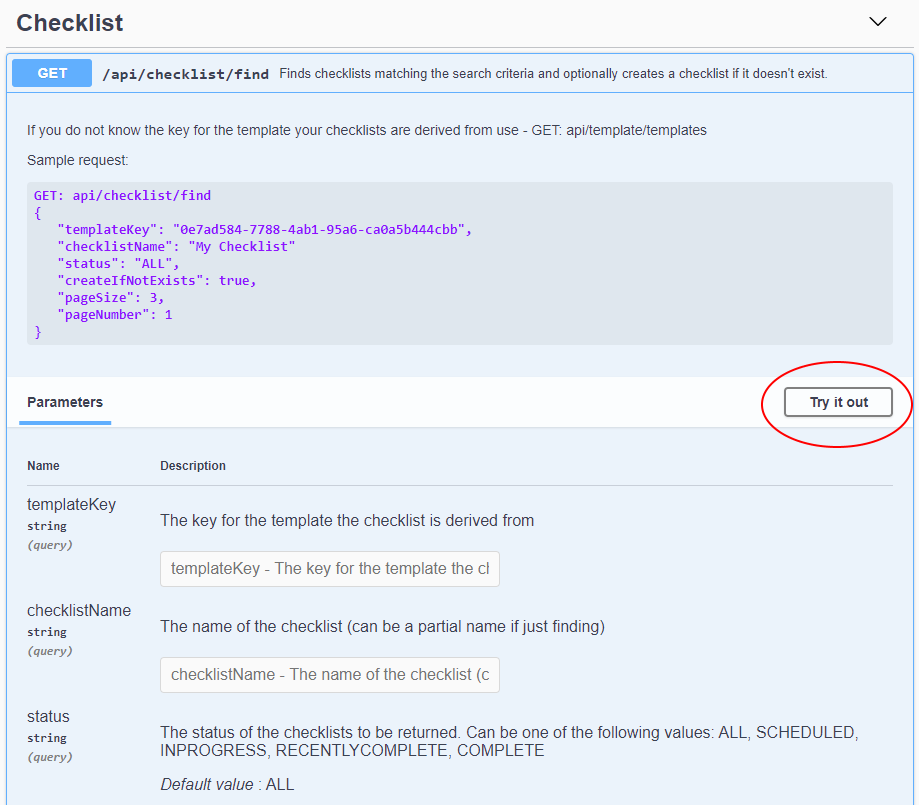Click the status parameter name

click(x=48, y=716)
